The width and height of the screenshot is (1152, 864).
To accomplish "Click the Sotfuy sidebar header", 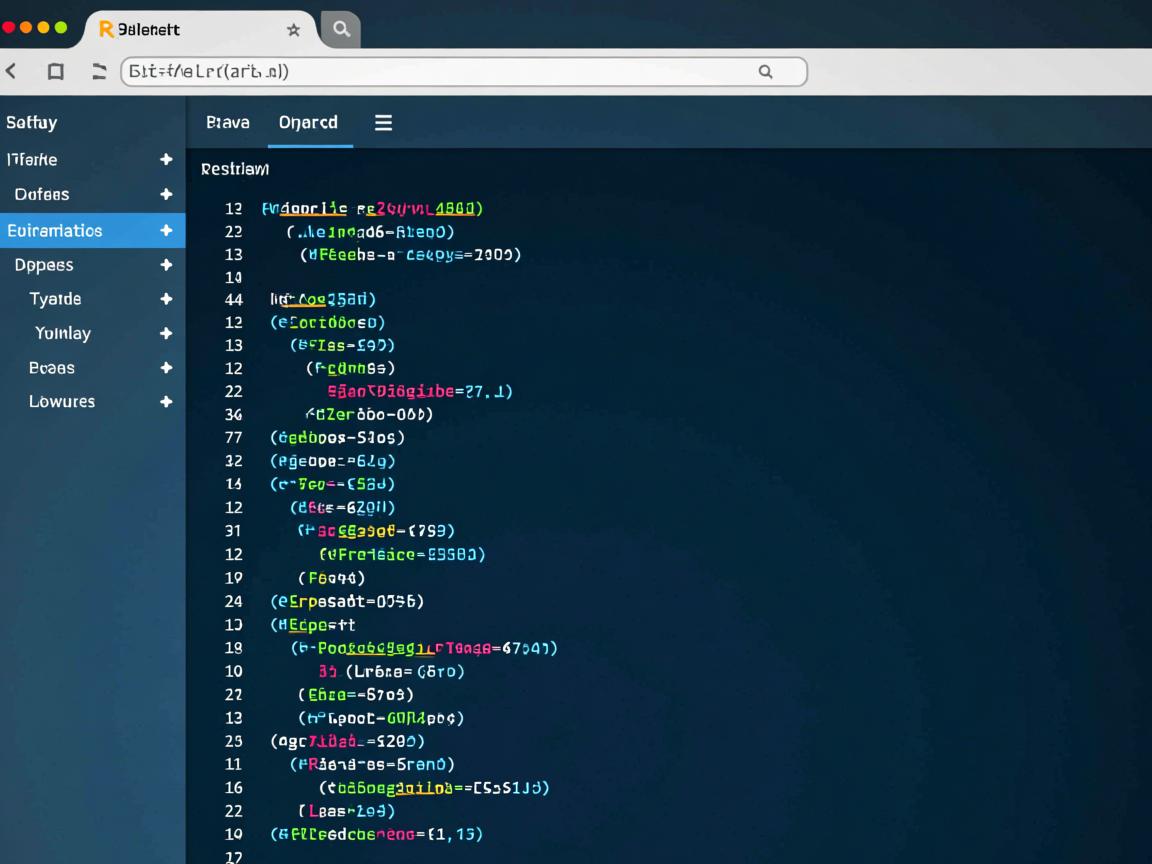I will [31, 123].
